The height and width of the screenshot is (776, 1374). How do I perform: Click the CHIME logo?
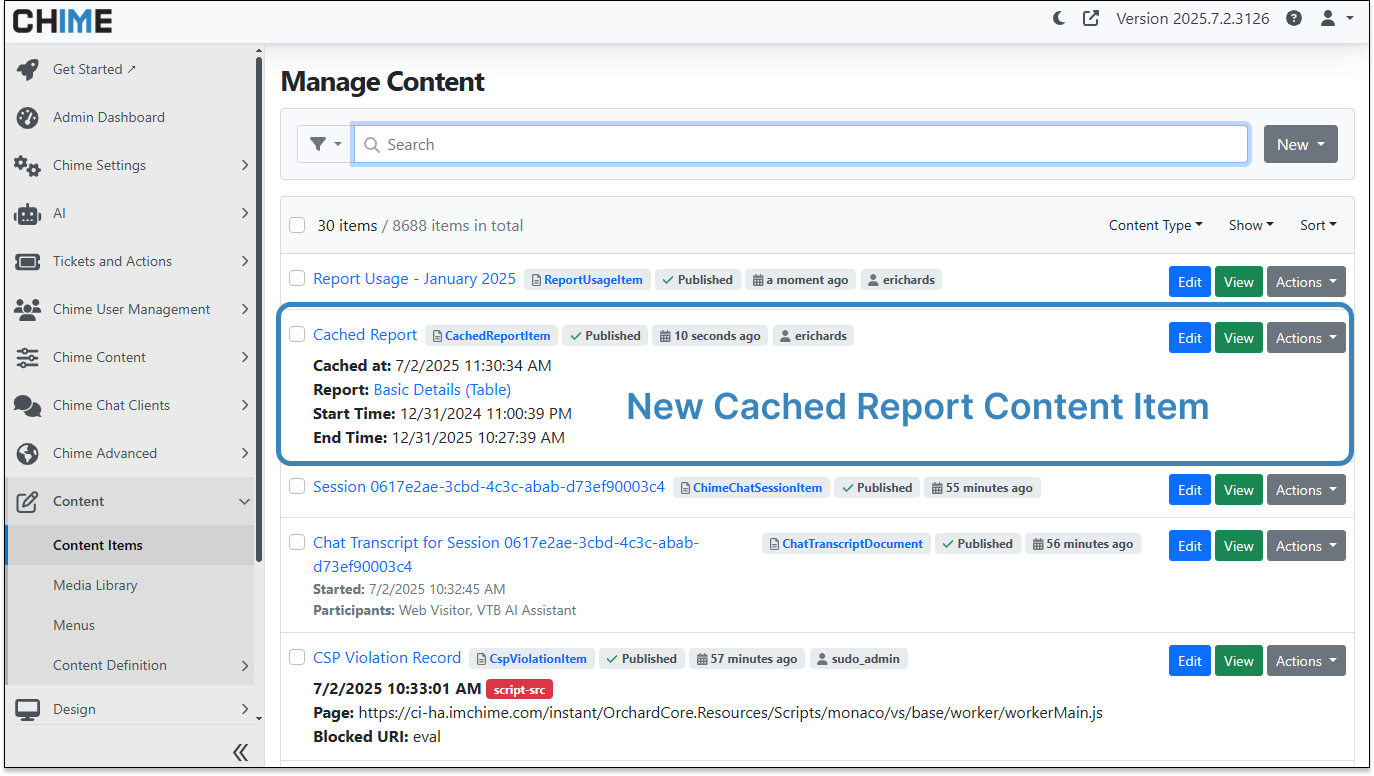62,20
